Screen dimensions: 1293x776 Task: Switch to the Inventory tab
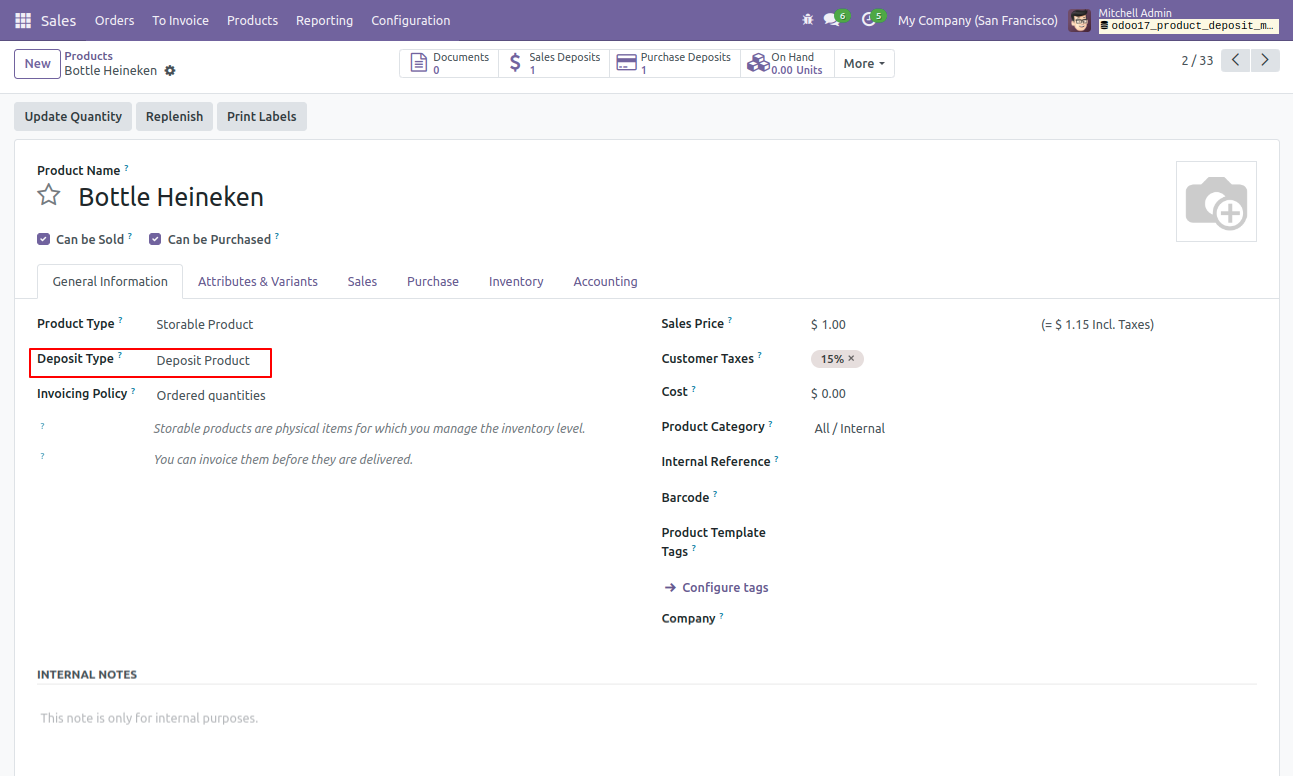tap(516, 282)
